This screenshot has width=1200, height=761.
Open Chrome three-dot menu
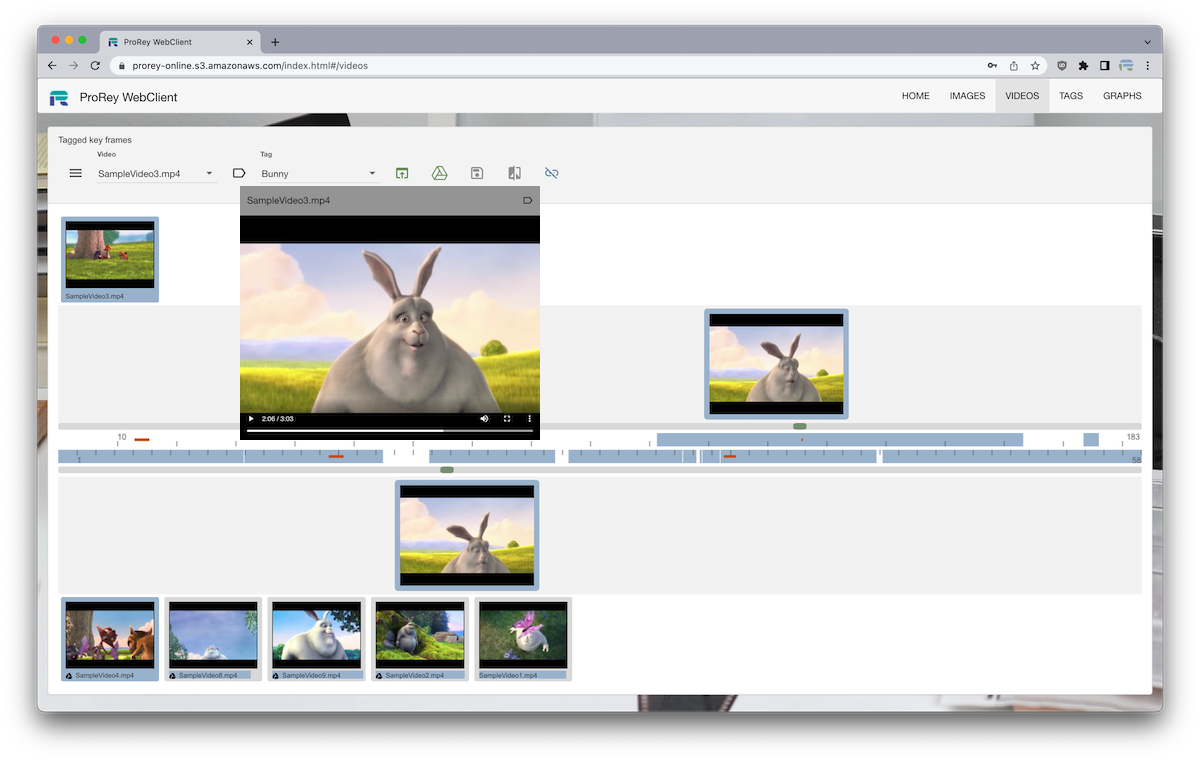[1147, 65]
